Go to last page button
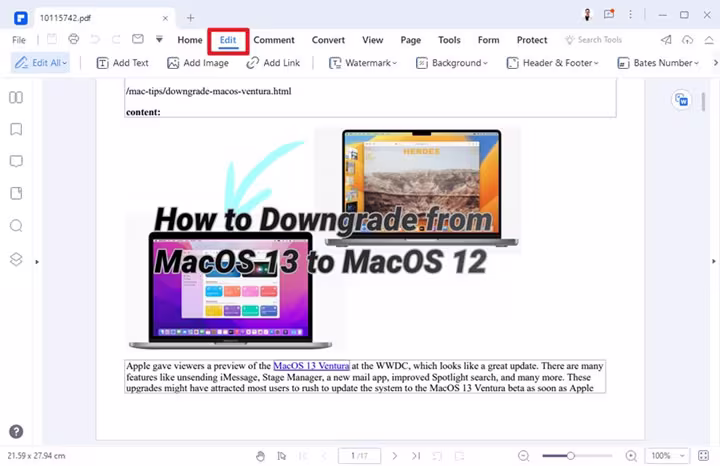This screenshot has height=466, width=720. [x=416, y=456]
